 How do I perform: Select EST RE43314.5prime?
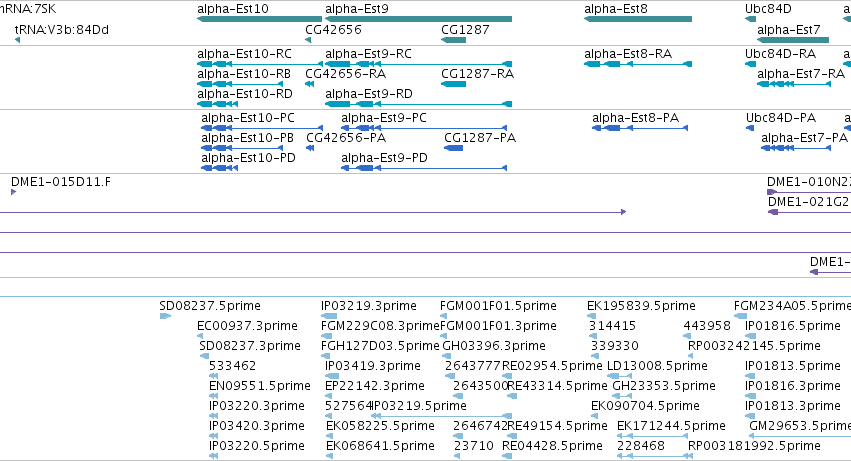pyautogui.click(x=557, y=386)
